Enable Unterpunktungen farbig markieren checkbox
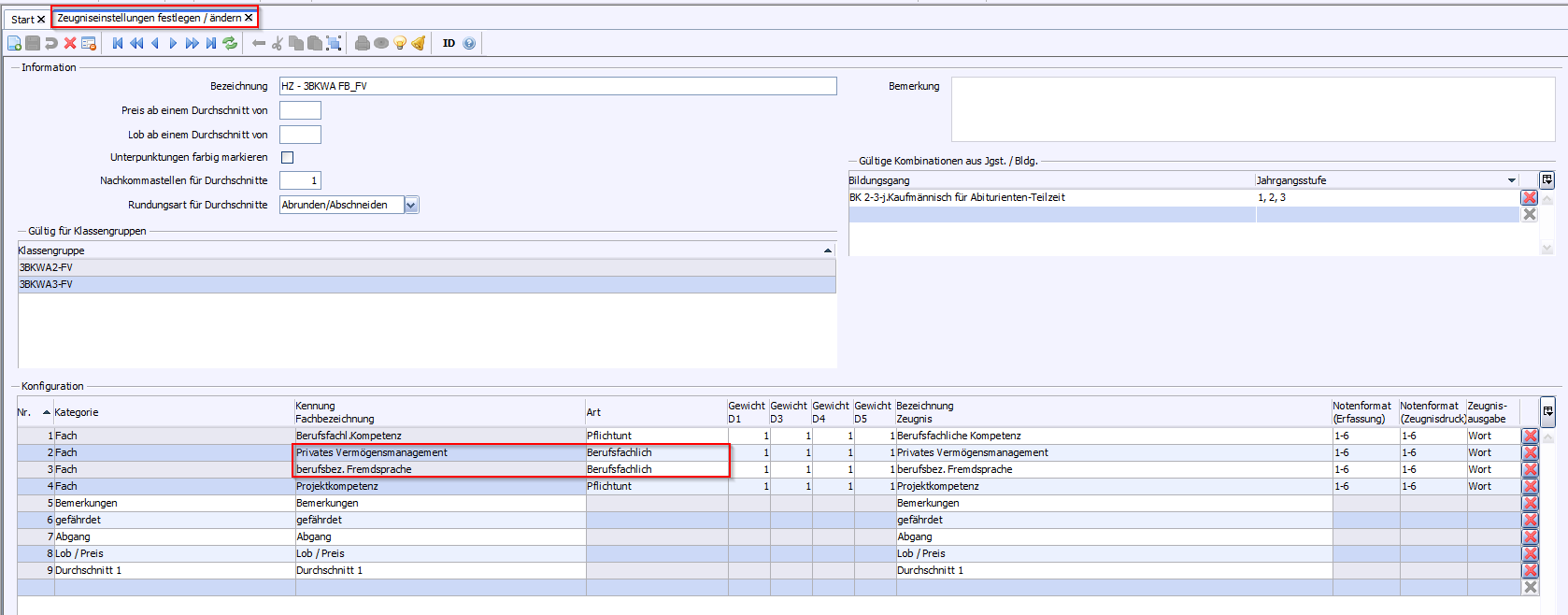1568x615 pixels. 288,157
